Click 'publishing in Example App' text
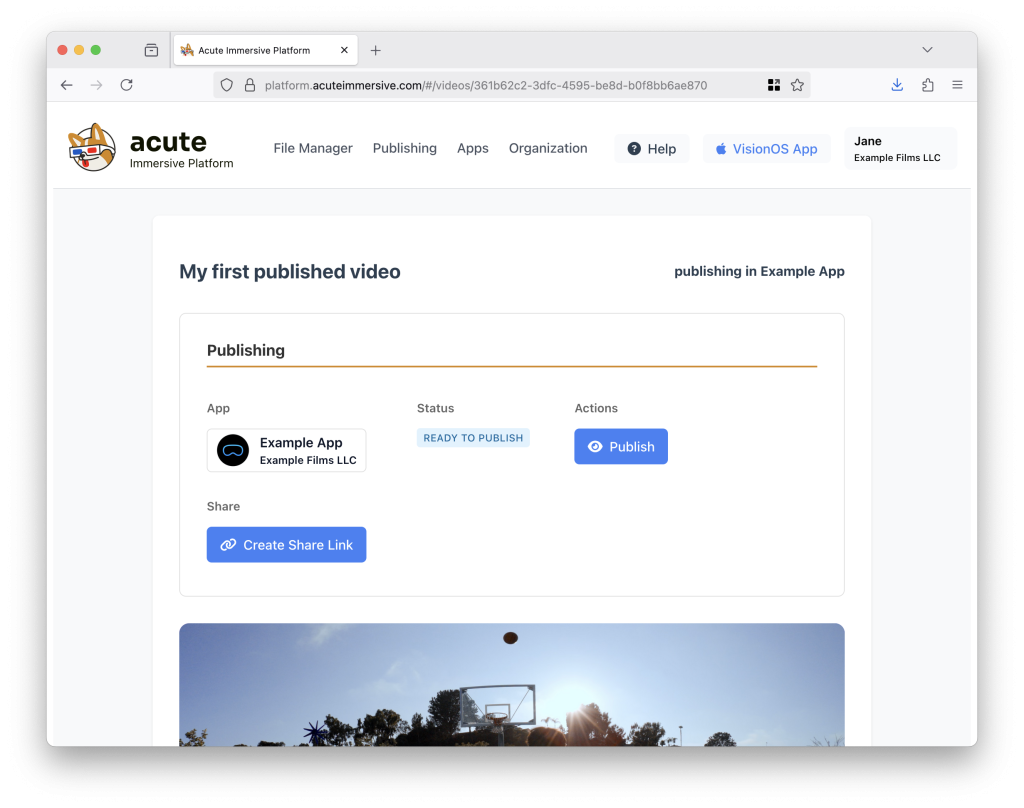This screenshot has height=808, width=1024. tap(759, 271)
